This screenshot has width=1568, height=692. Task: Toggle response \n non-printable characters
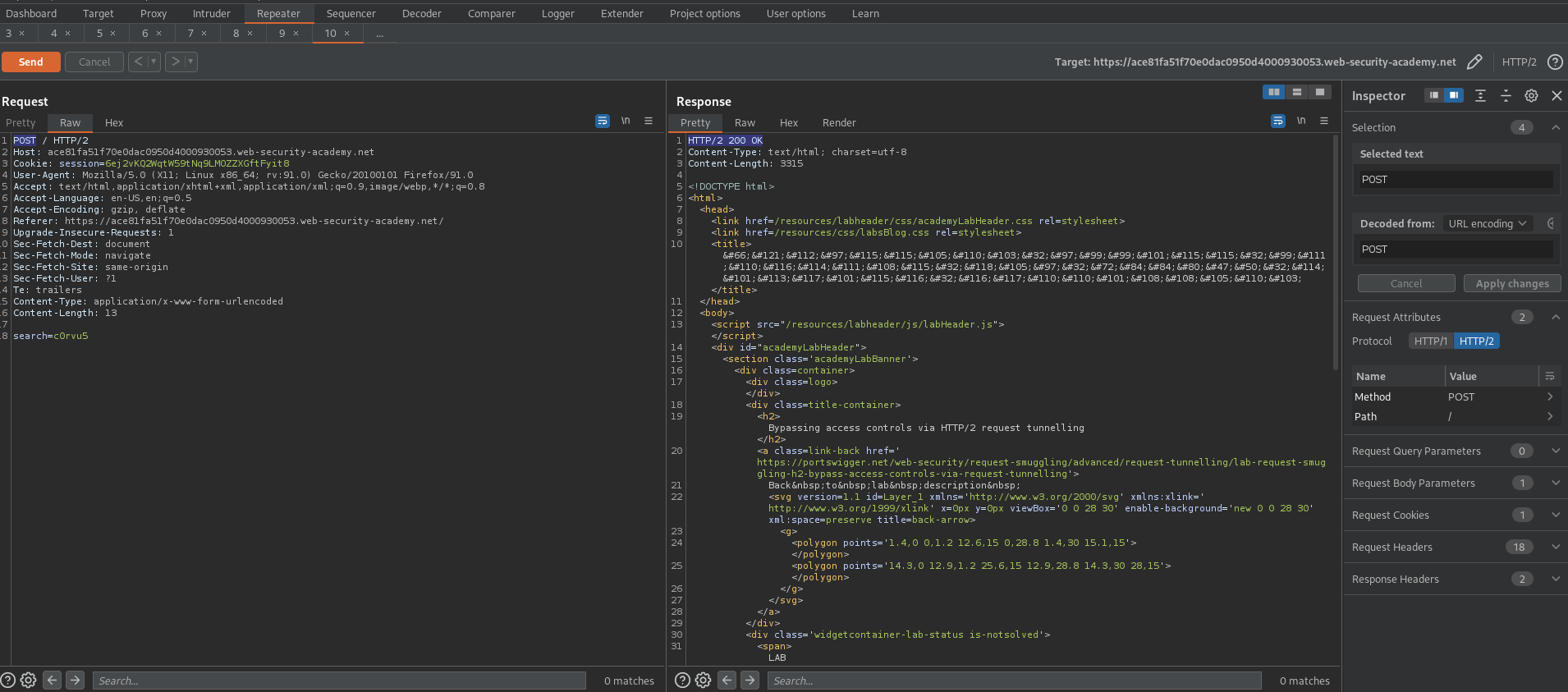(x=1301, y=121)
